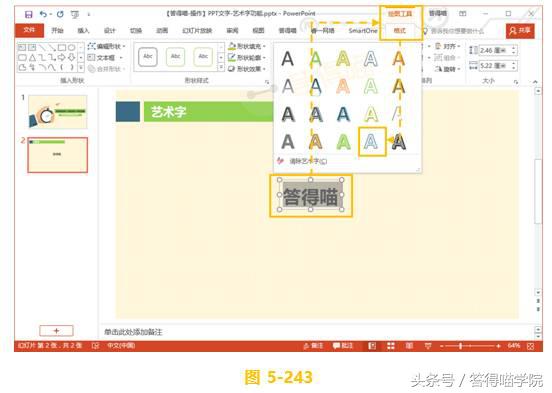The width and height of the screenshot is (552, 393).
Task: Switch to the 切换 (Transitions) tab
Action: 136,31
